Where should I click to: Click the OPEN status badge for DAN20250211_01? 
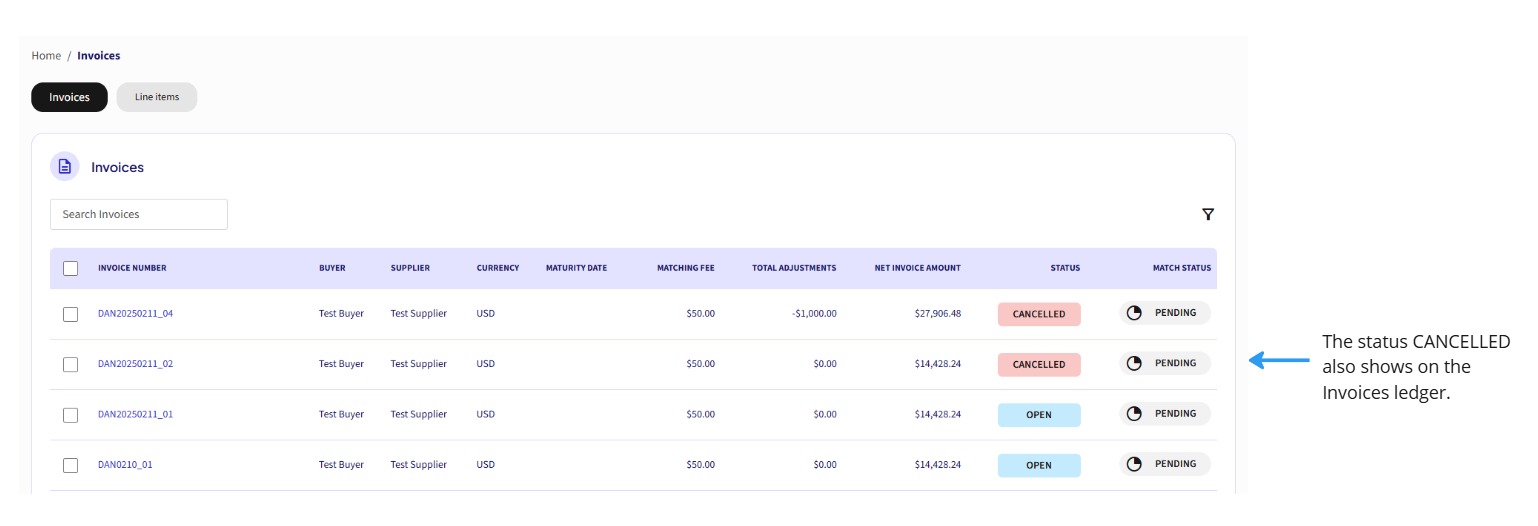point(1039,415)
